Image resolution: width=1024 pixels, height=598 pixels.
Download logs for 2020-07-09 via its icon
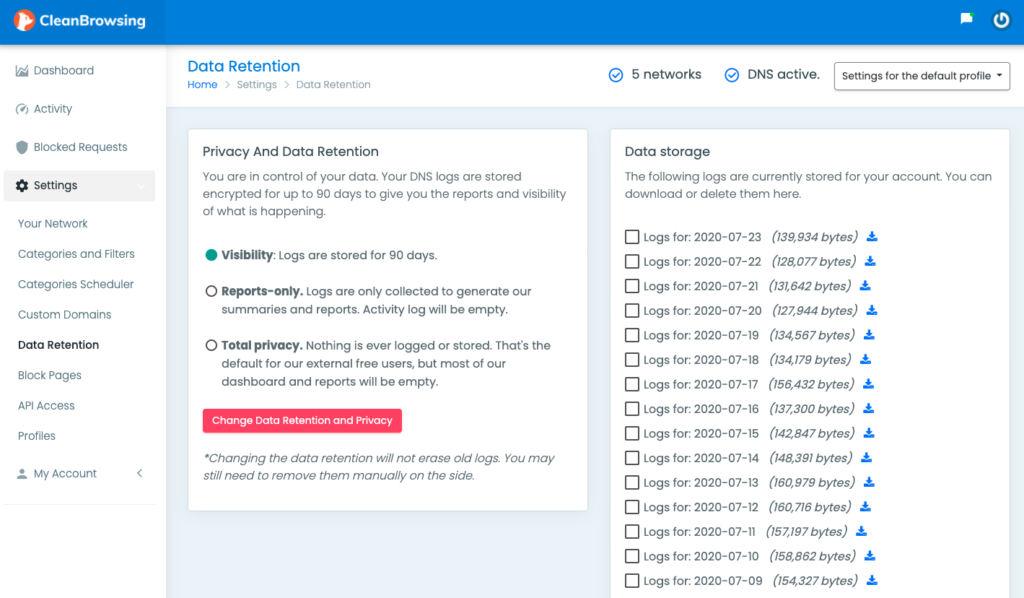point(871,580)
